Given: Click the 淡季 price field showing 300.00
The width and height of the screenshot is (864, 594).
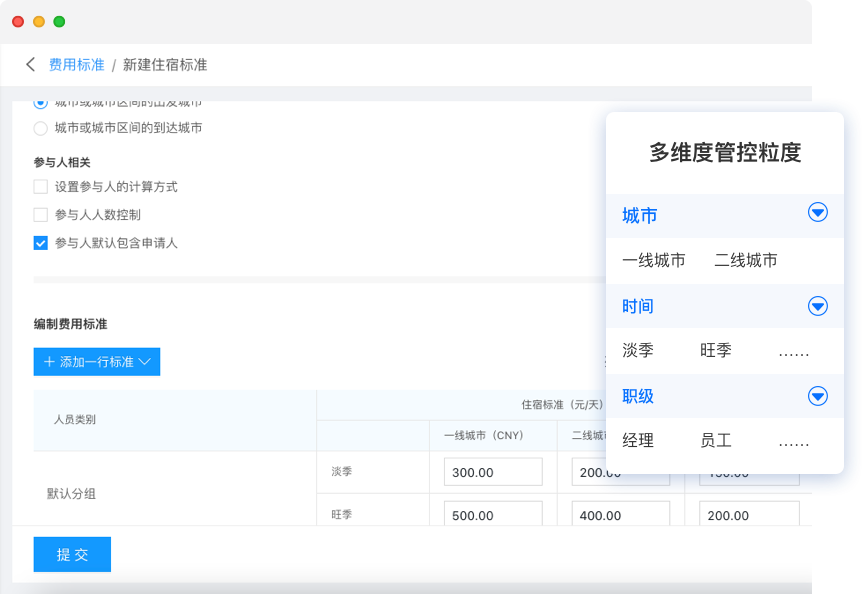Looking at the screenshot, I should pos(492,471).
